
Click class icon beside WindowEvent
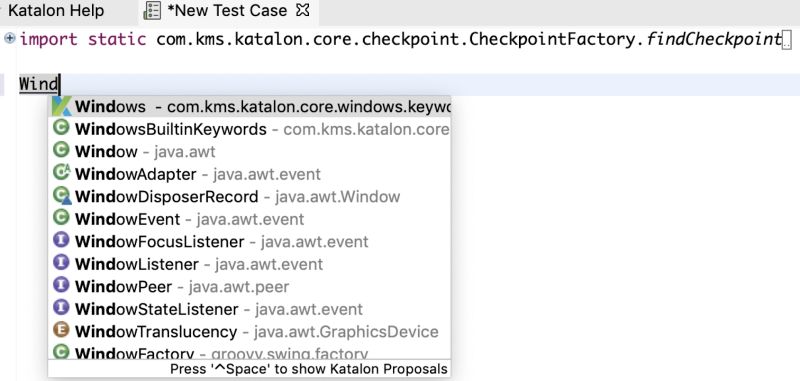pos(61,218)
